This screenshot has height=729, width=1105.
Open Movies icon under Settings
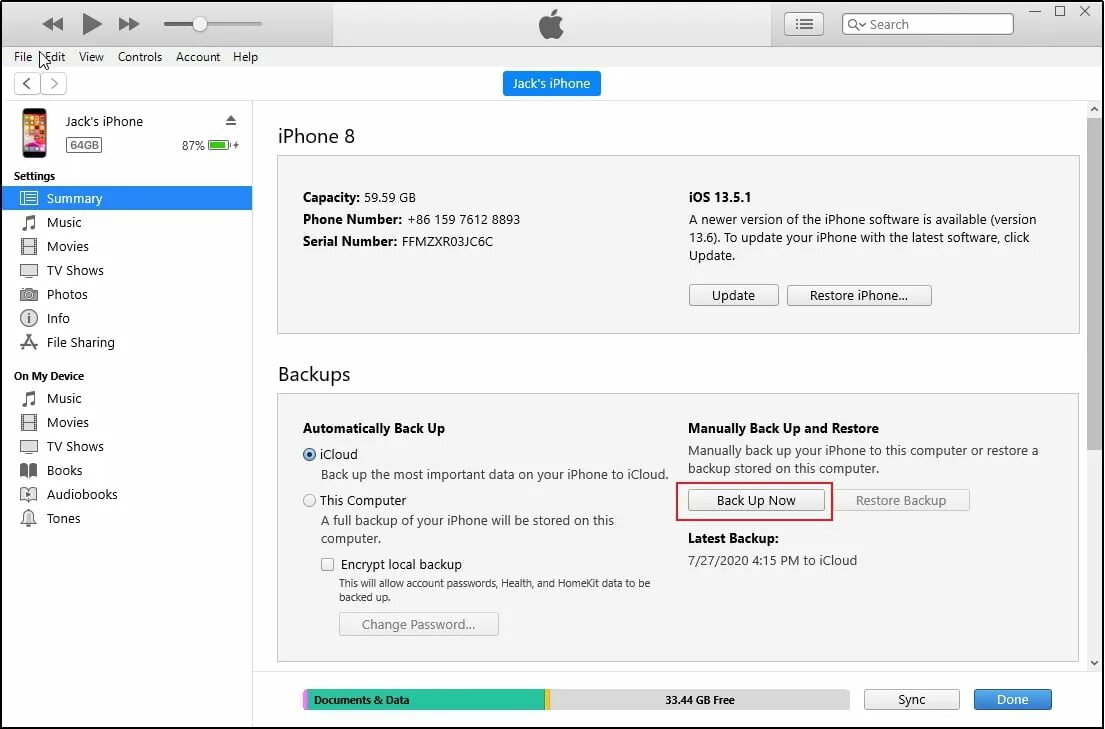point(29,247)
